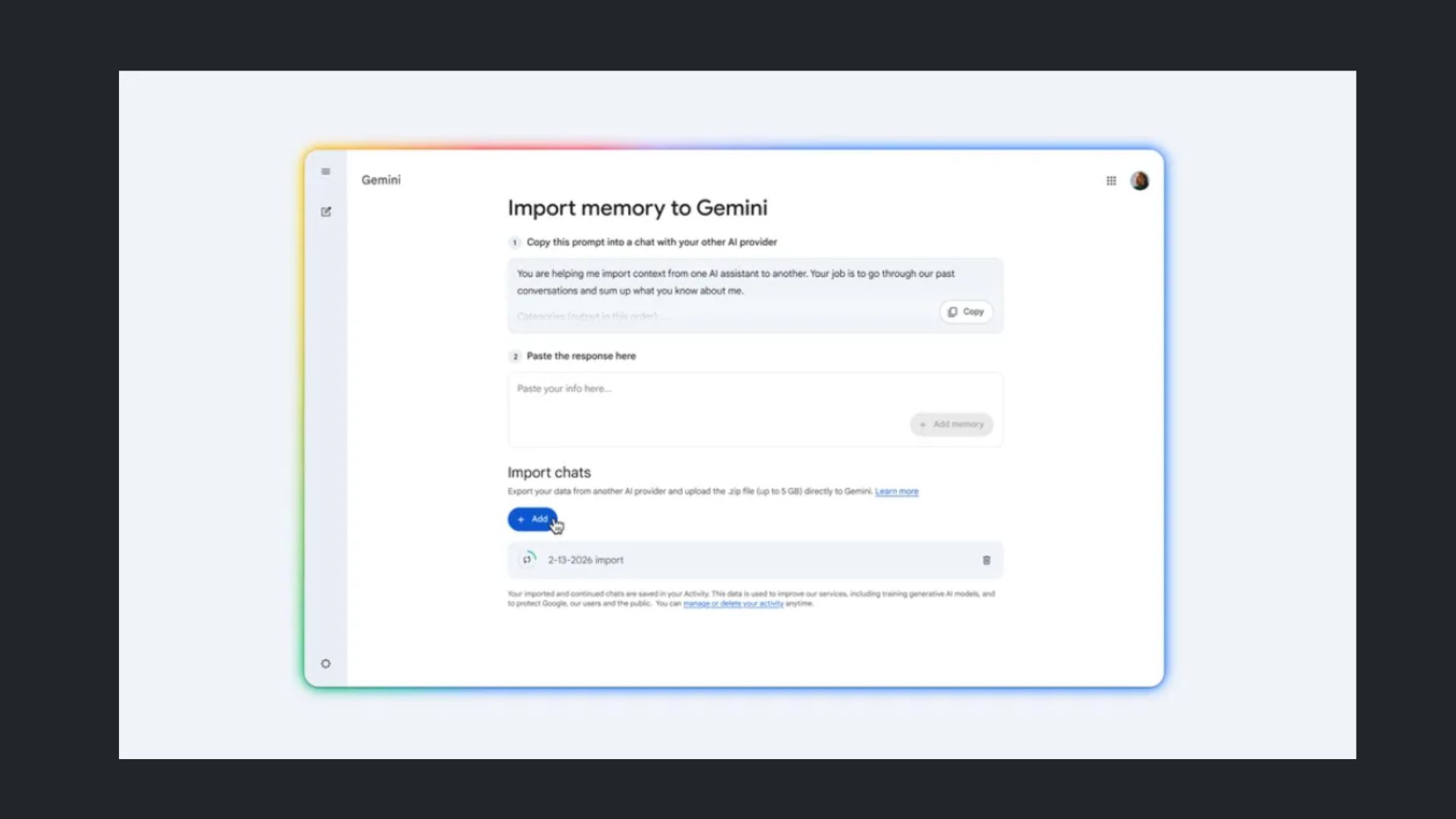1456x819 pixels.
Task: Select the Import memory to Gemini heading
Action: pos(638,207)
